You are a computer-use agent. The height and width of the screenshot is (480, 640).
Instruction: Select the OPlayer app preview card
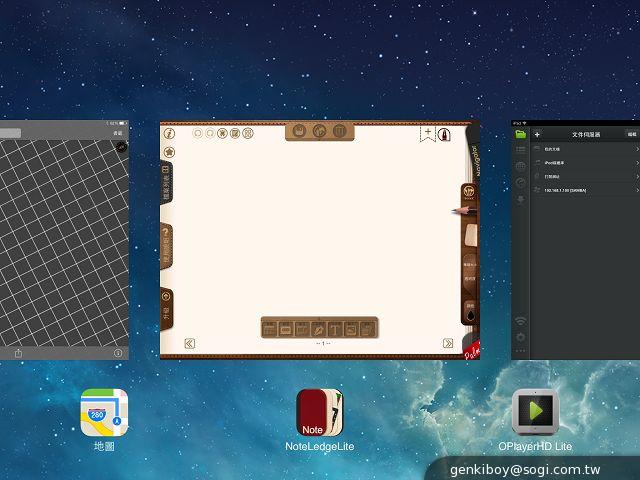coord(576,240)
